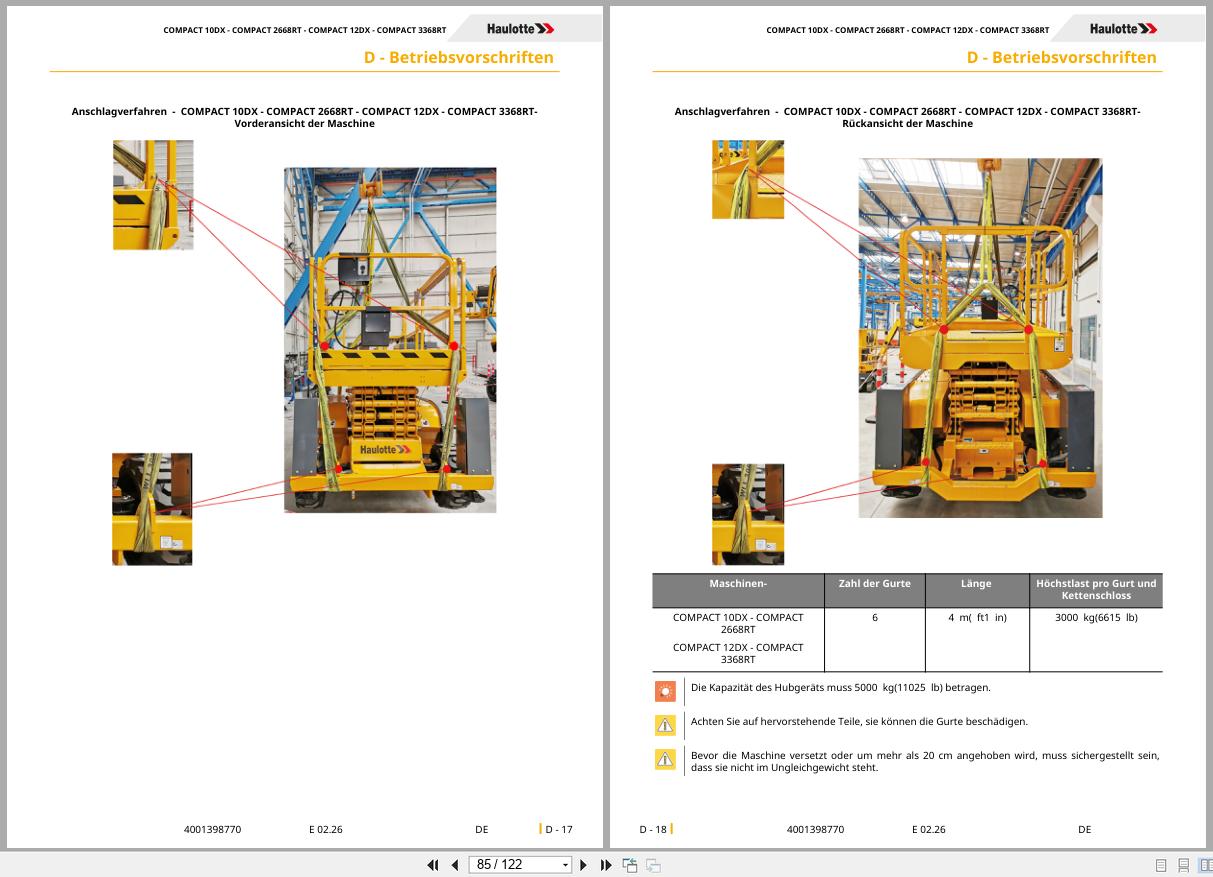The height and width of the screenshot is (877, 1213).
Task: Click upper strap detail photo on right page
Action: coord(748,179)
